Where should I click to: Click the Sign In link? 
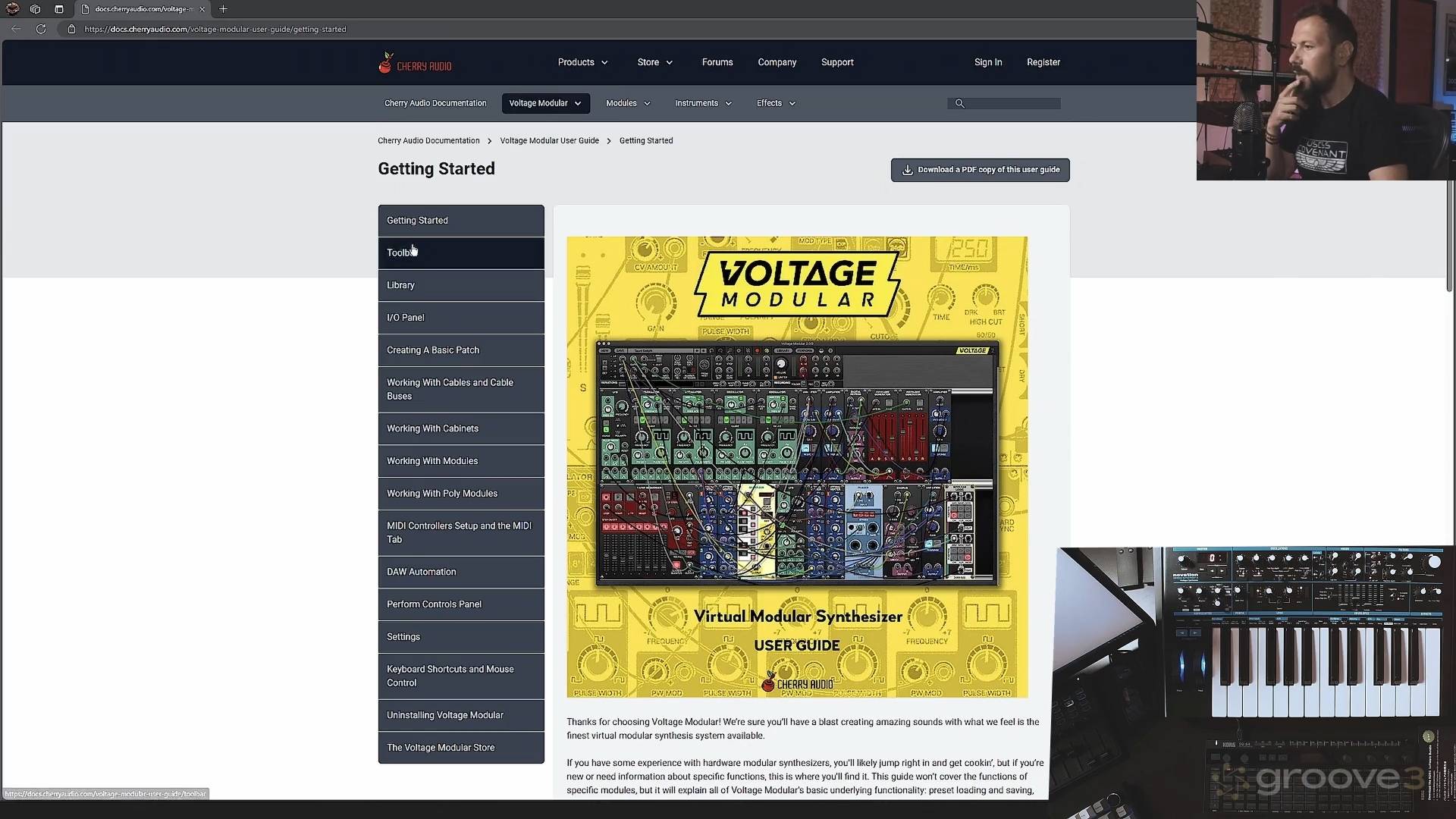987,62
